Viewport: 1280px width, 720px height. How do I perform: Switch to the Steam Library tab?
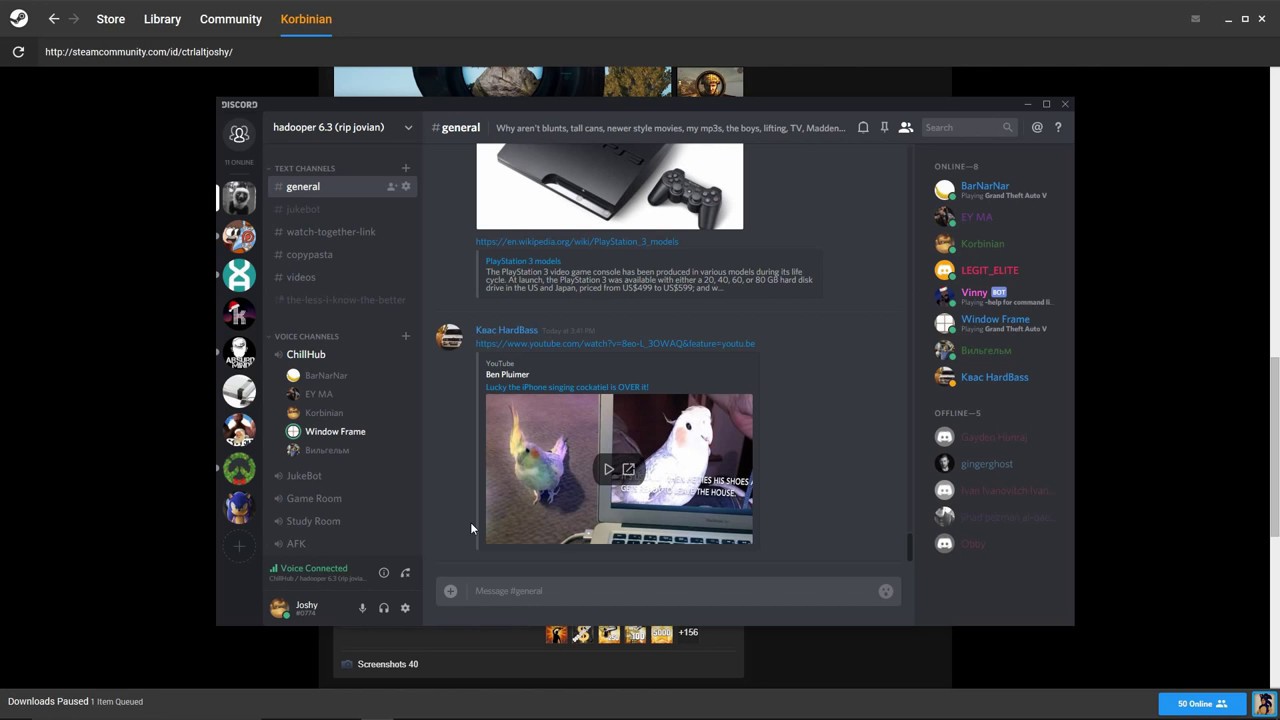(x=162, y=19)
